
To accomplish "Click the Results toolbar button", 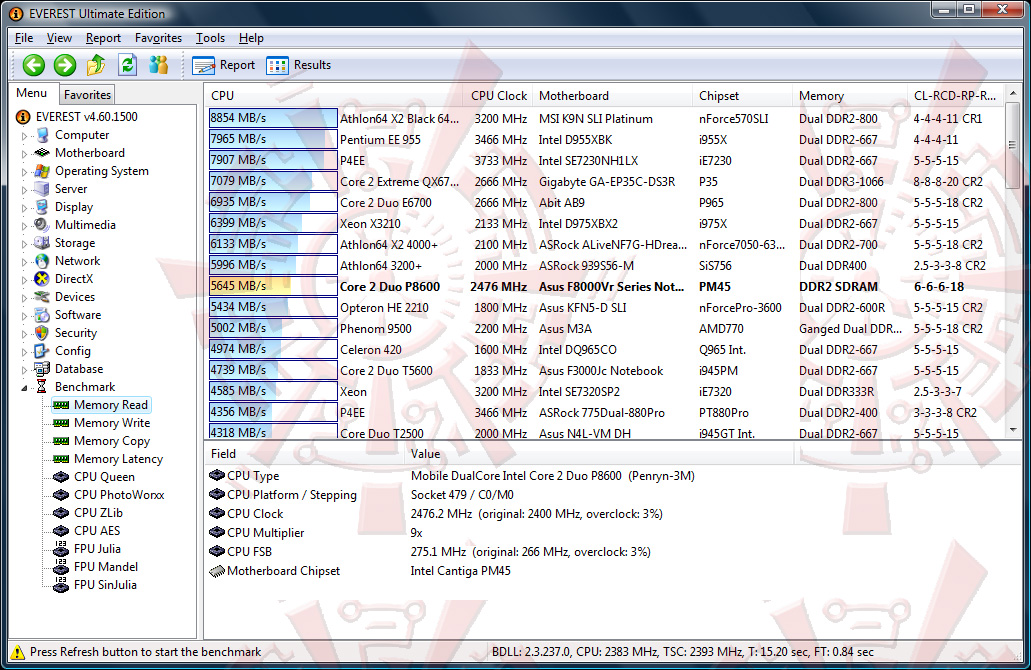I will [299, 65].
